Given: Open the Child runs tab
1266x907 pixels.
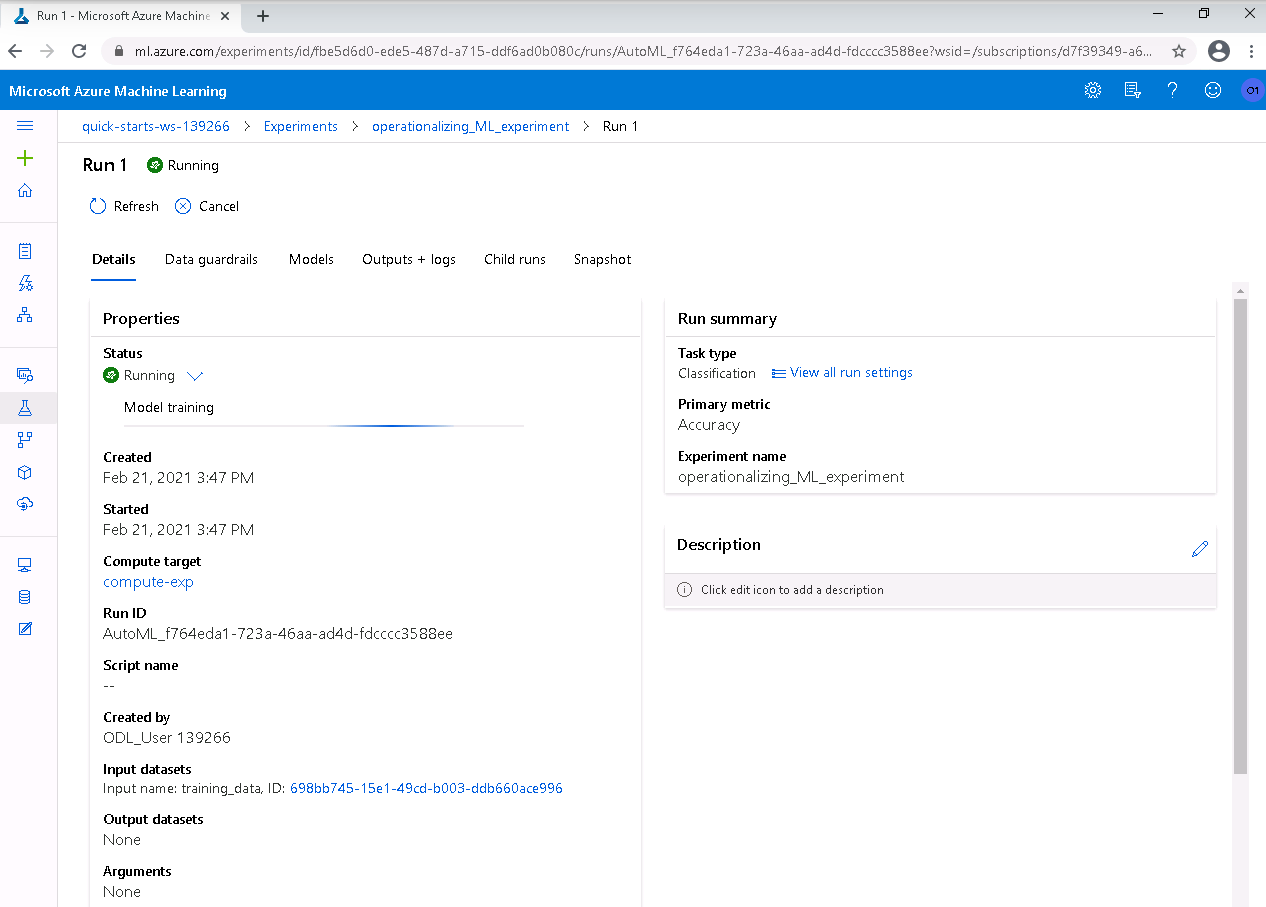Looking at the screenshot, I should coord(515,259).
